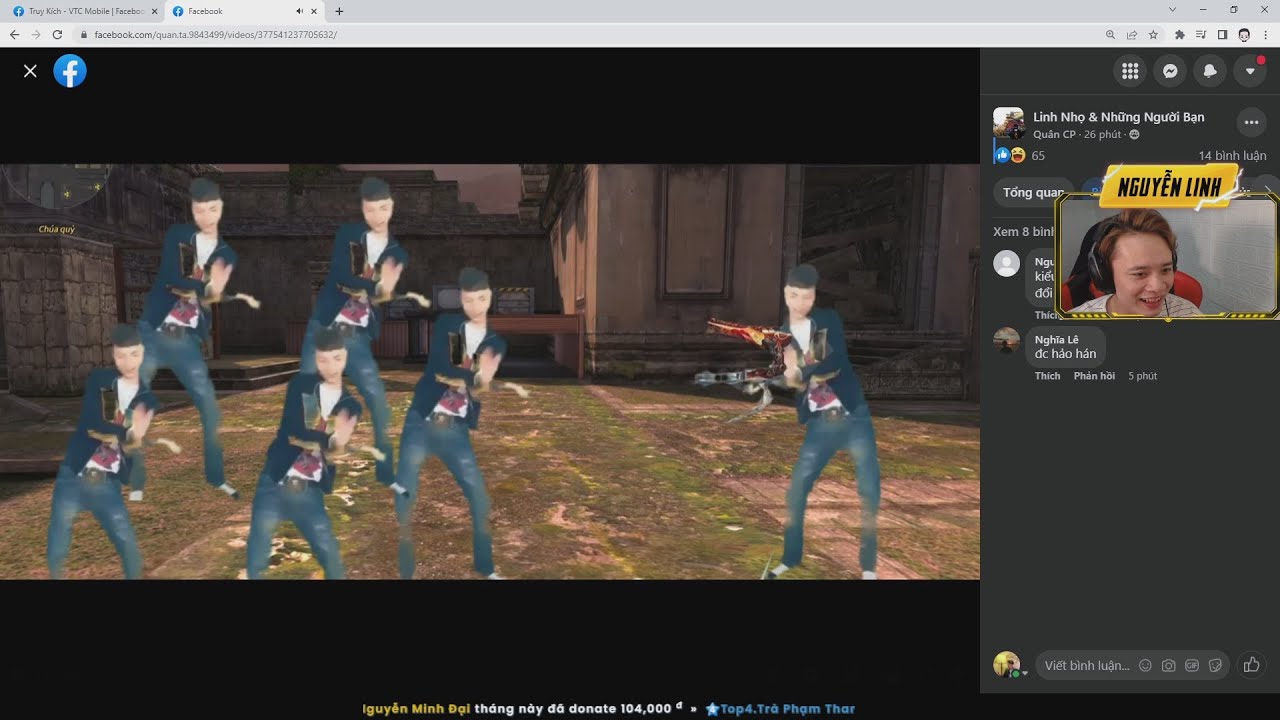Add a sticker to the comment
The height and width of the screenshot is (720, 1280).
[x=1215, y=665]
